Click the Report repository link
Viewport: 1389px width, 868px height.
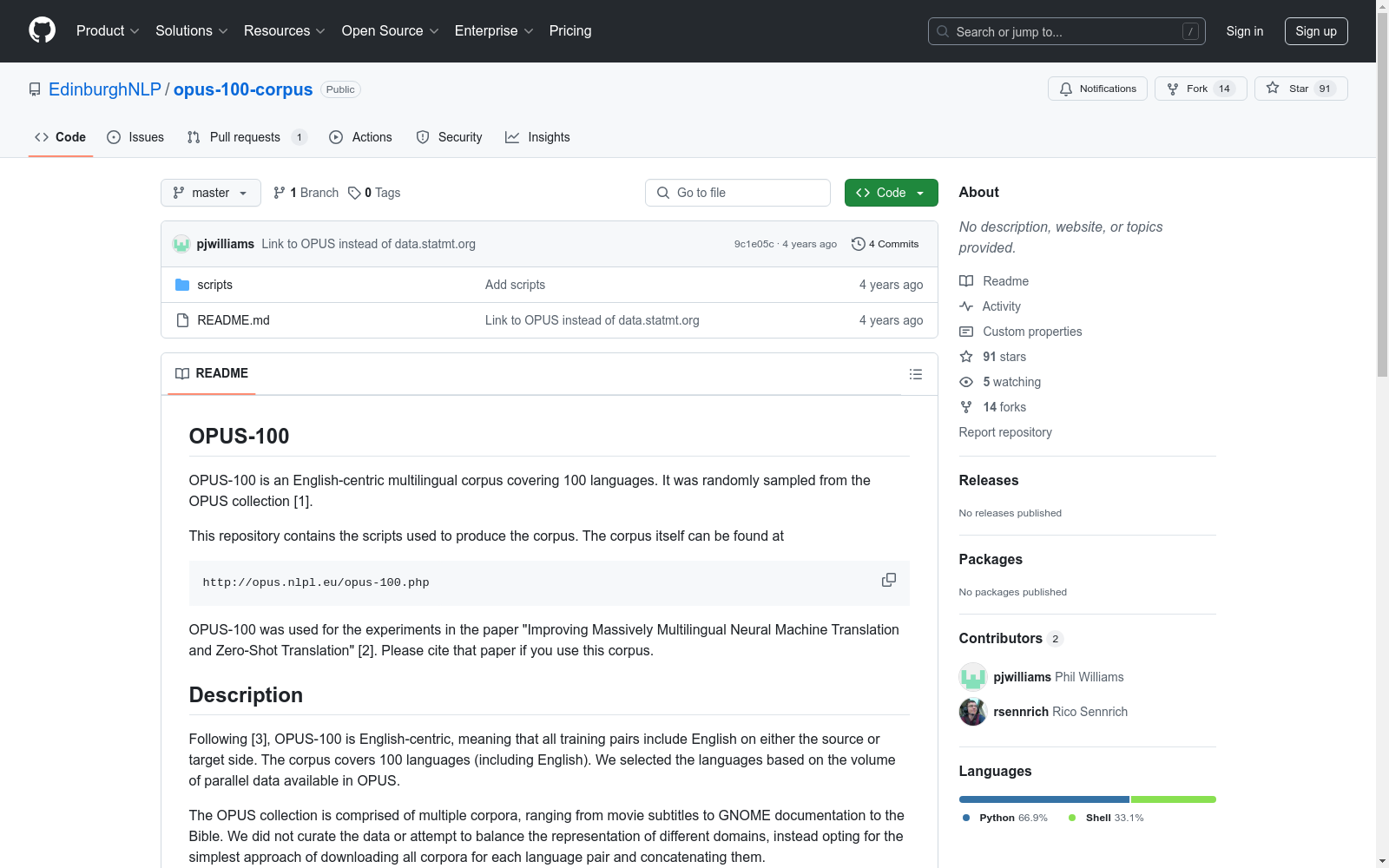pyautogui.click(x=1005, y=432)
